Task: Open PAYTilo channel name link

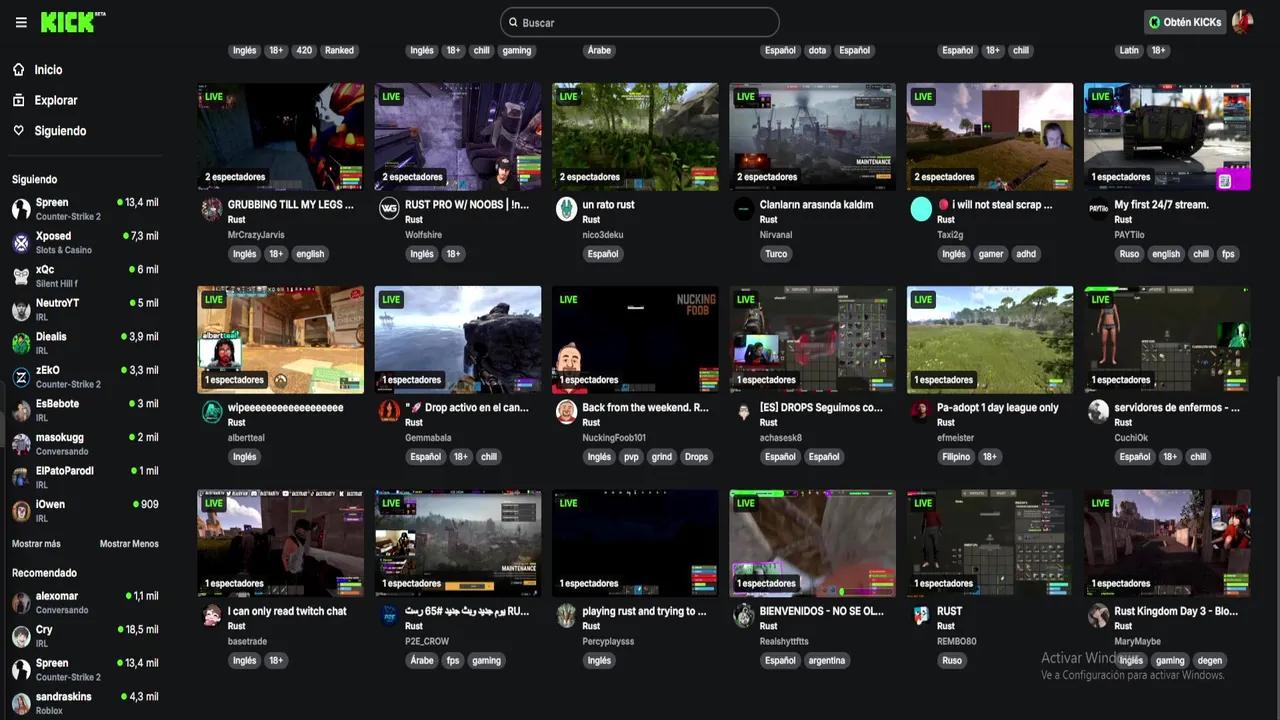Action: pyautogui.click(x=1130, y=235)
